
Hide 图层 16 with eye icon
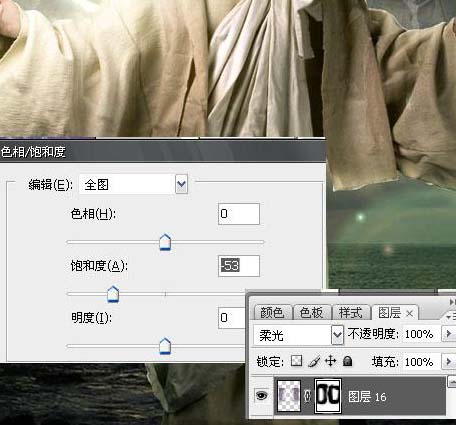tap(262, 396)
